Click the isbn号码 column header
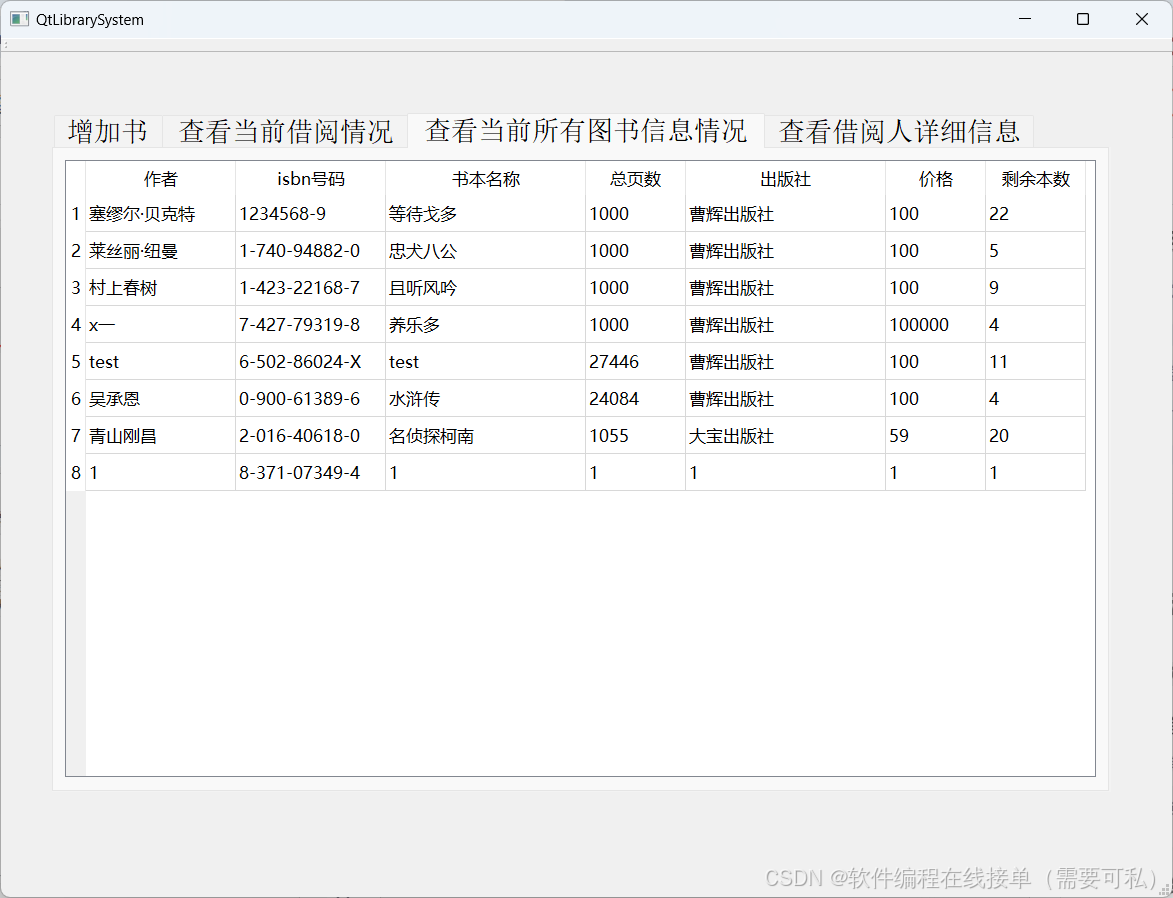 (310, 179)
